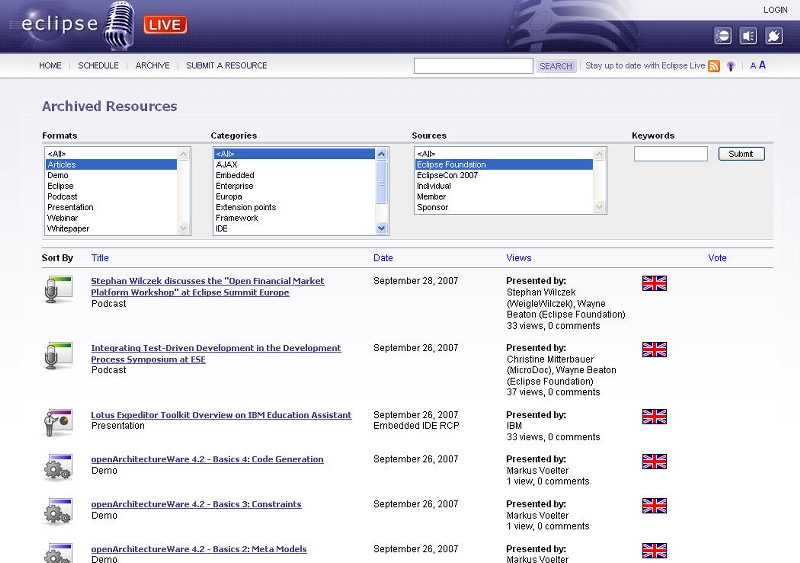
Task: Click demo gear icon for Code Generation
Action: point(58,467)
